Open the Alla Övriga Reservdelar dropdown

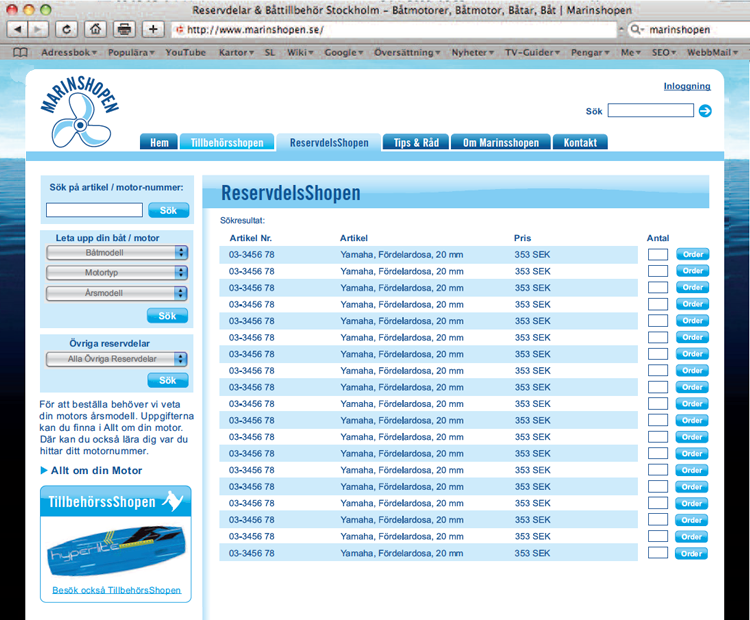(x=117, y=359)
